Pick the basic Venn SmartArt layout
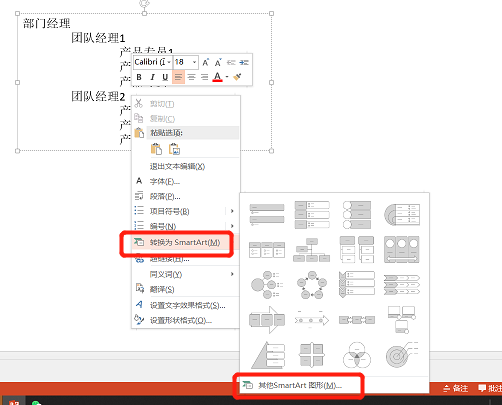The width and height of the screenshot is (502, 405). 357,355
